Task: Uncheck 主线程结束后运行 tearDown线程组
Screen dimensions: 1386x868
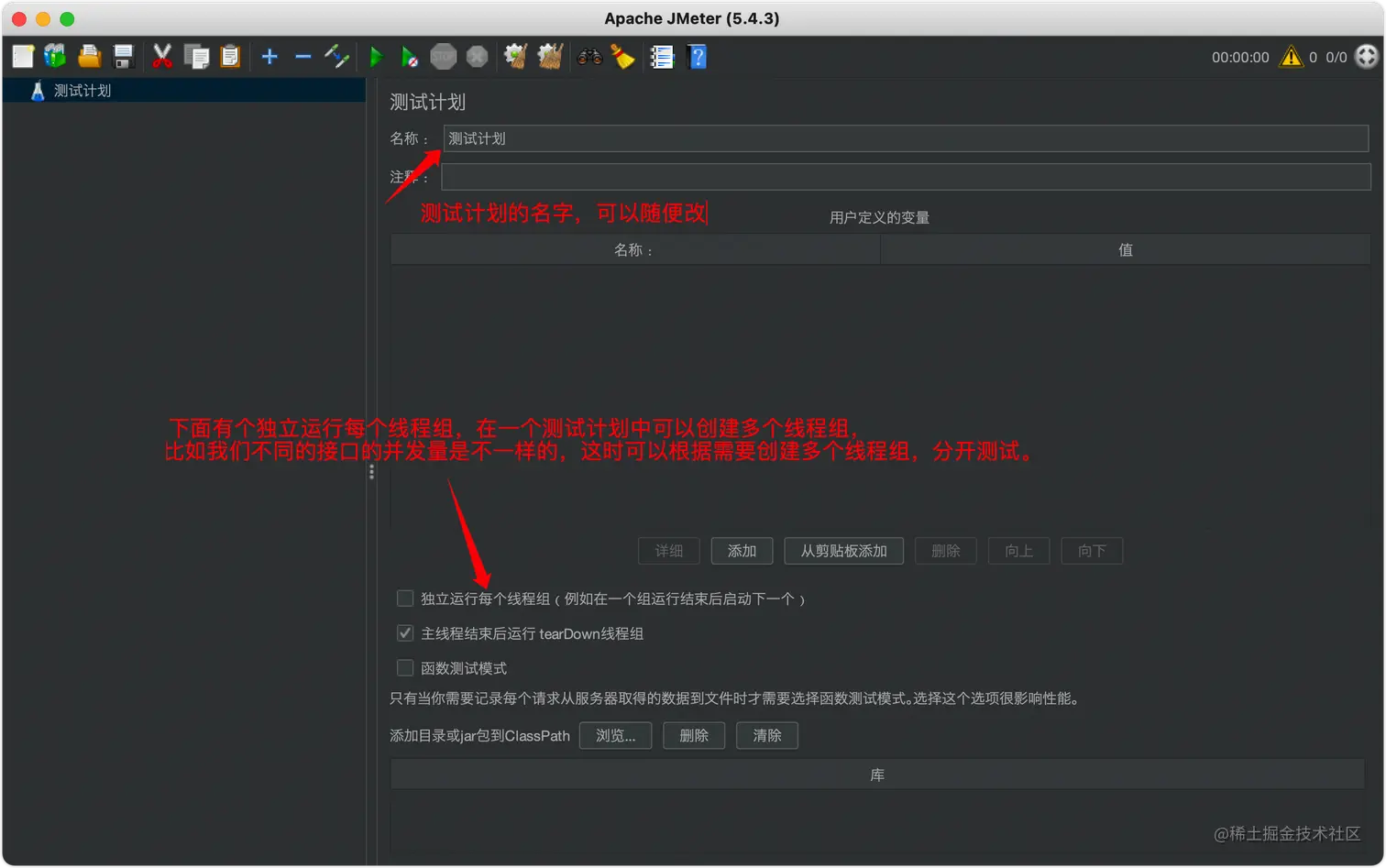Action: [x=405, y=633]
